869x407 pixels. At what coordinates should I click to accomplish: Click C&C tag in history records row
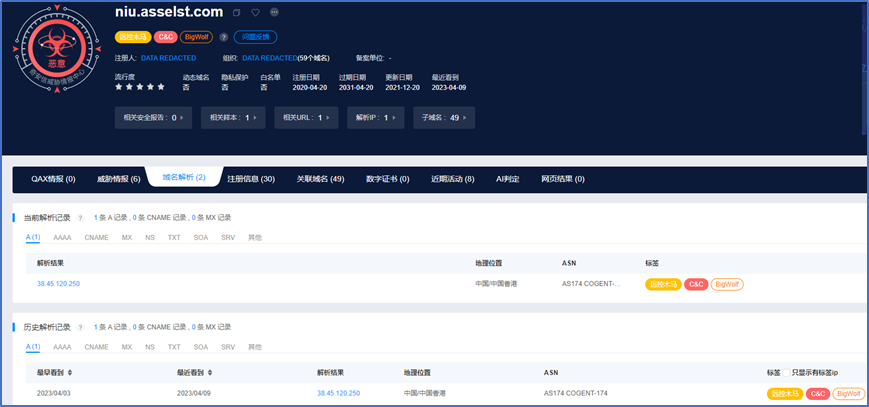(x=817, y=394)
